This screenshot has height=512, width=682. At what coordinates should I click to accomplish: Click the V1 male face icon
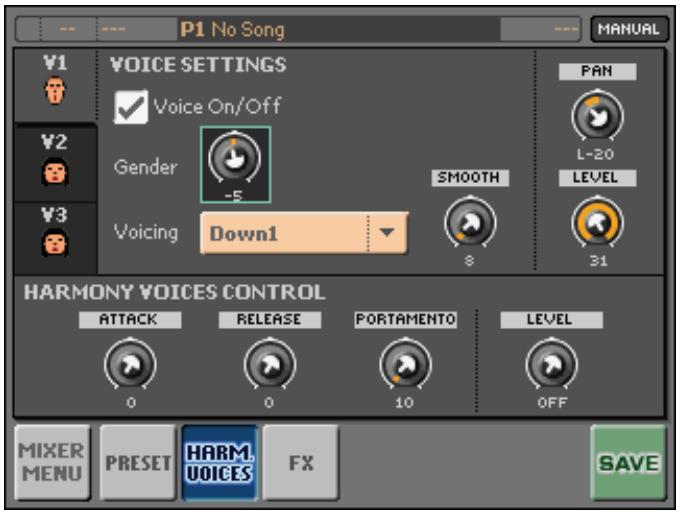[55, 90]
